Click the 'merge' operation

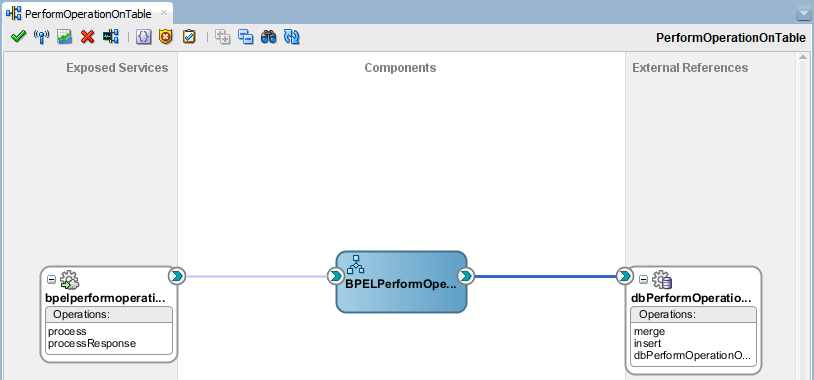click(x=649, y=331)
